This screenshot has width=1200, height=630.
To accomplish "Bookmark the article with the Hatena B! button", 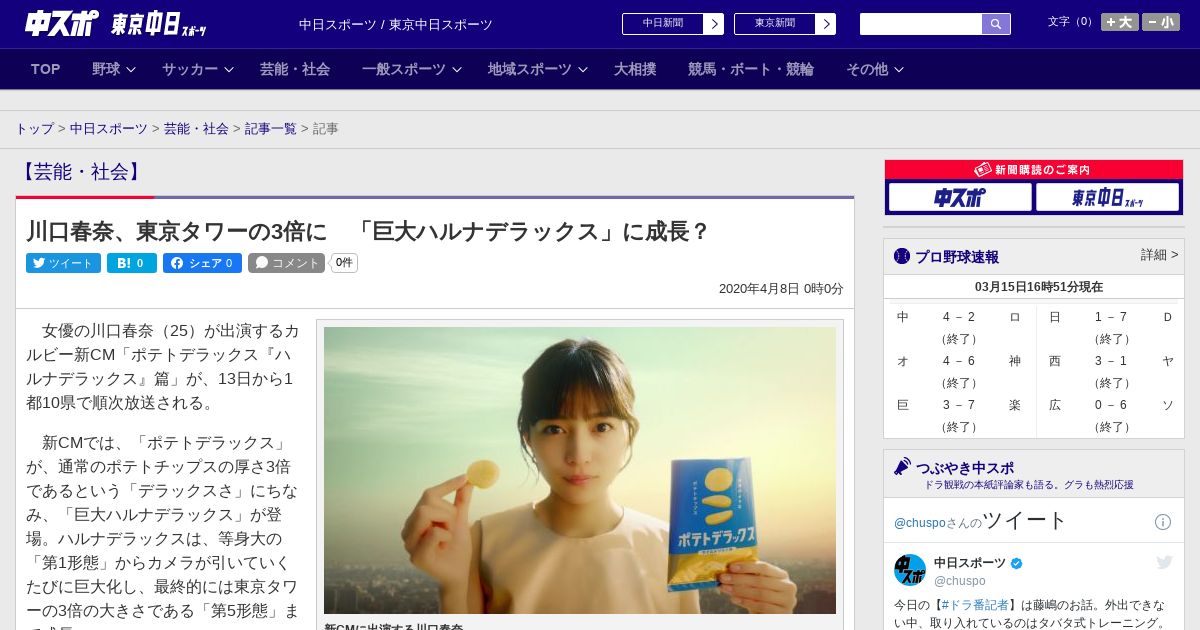I will 132,263.
